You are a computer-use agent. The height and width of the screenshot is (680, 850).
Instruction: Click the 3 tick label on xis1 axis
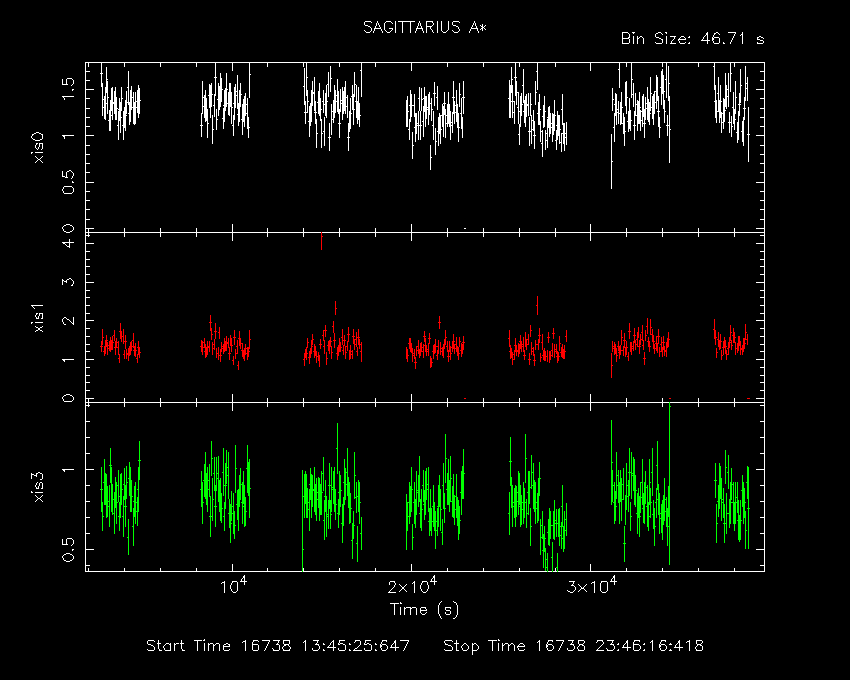coord(68,282)
